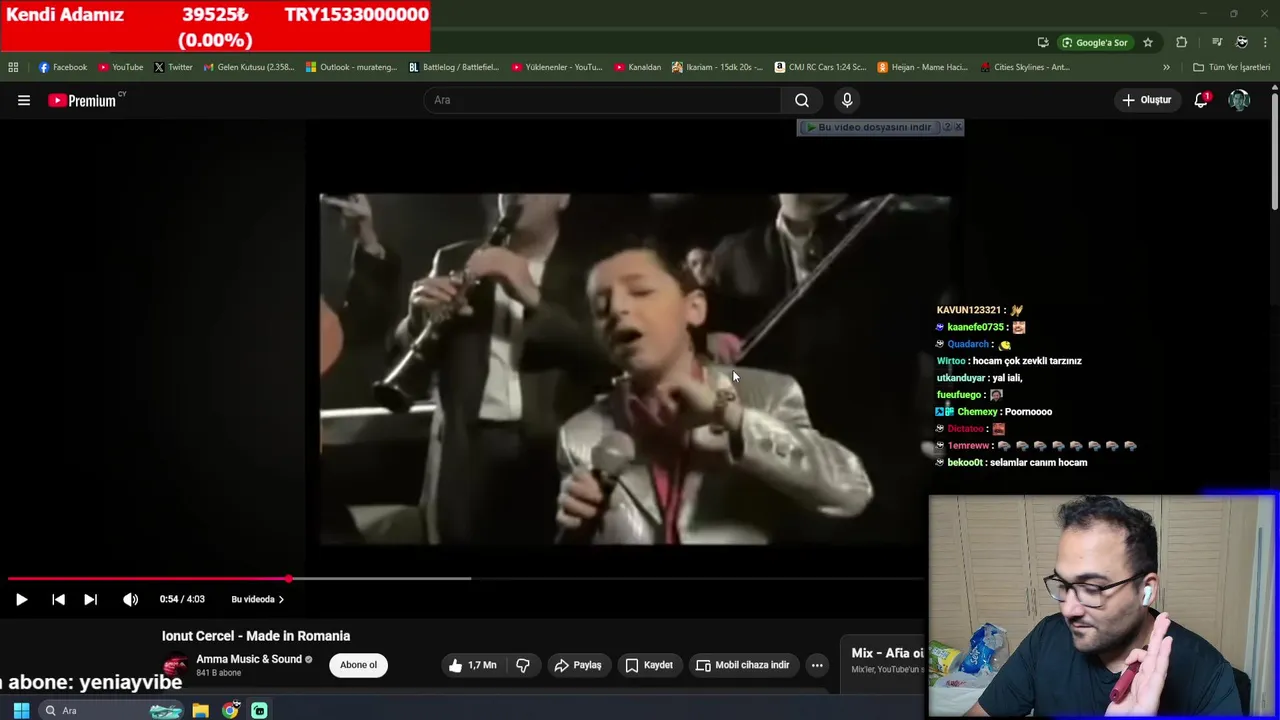Open the green app icon on the taskbar
This screenshot has height=720, width=1280.
coord(259,710)
